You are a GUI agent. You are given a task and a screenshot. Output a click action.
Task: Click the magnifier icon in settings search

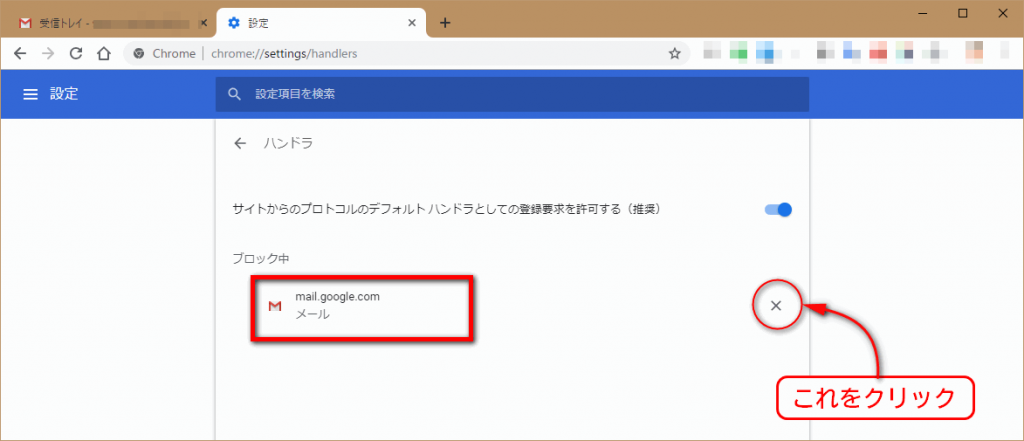pyautogui.click(x=235, y=94)
